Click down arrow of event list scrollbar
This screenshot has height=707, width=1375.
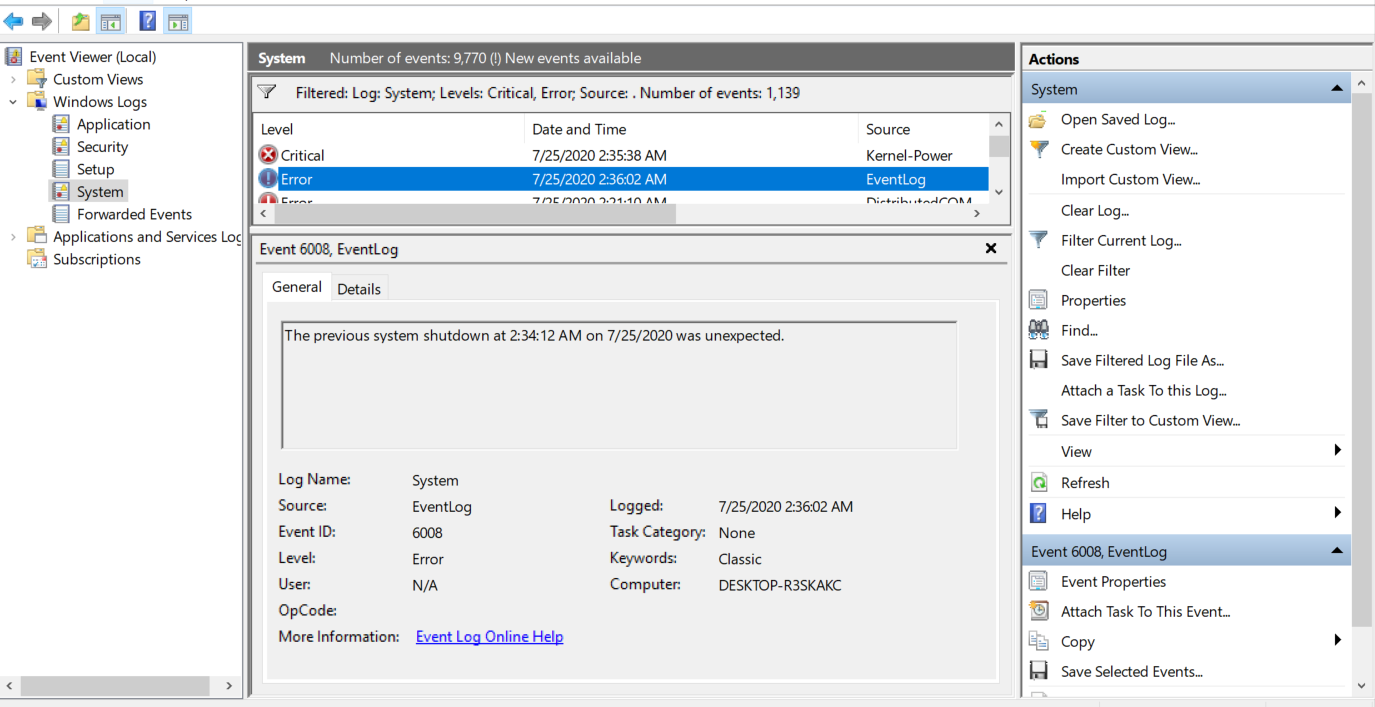999,193
